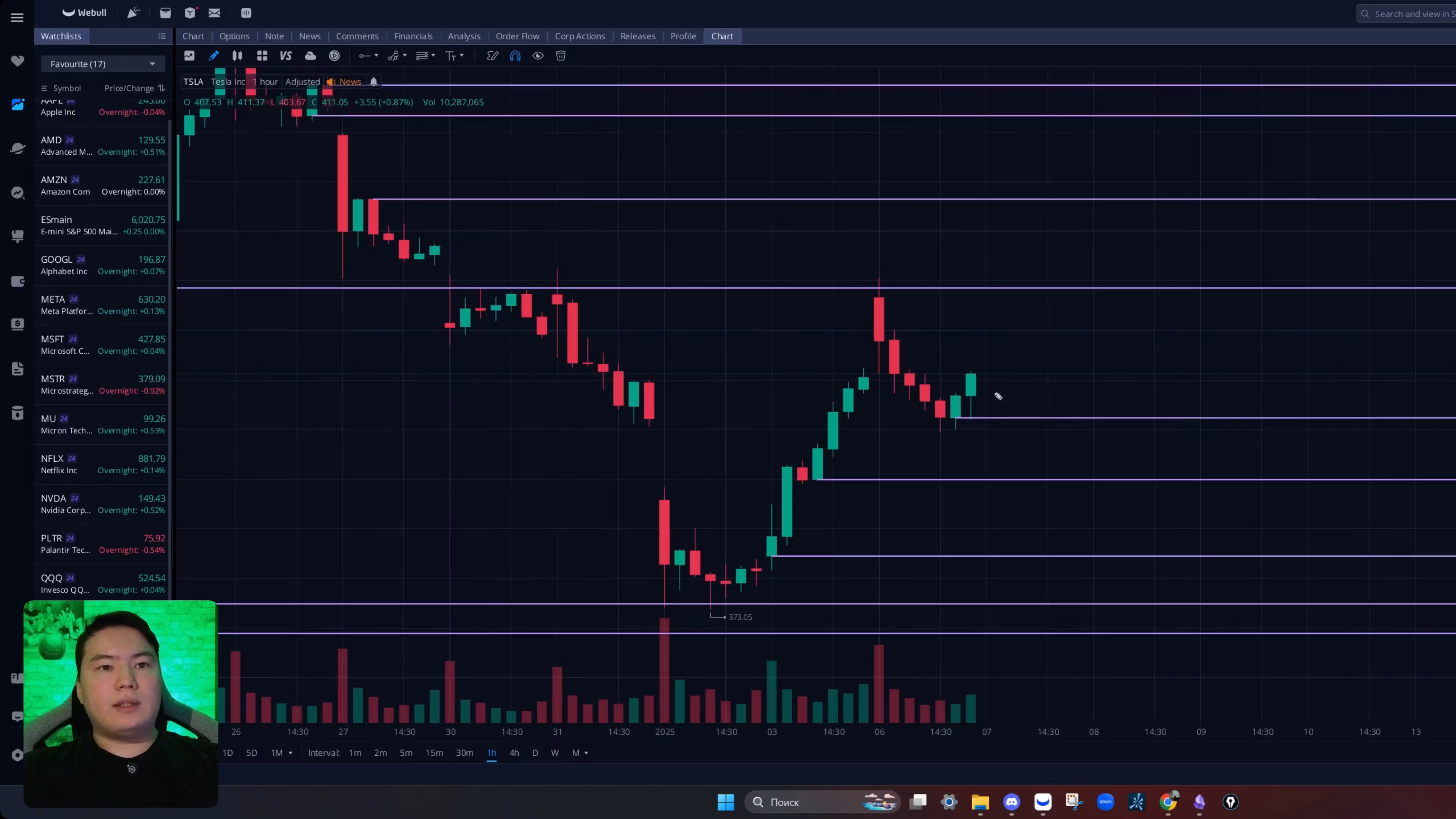
Task: Switch to the Options tab
Action: (x=234, y=36)
